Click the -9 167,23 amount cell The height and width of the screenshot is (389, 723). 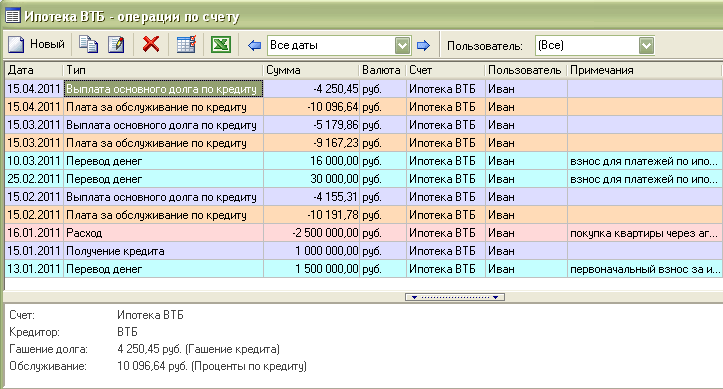pos(312,143)
